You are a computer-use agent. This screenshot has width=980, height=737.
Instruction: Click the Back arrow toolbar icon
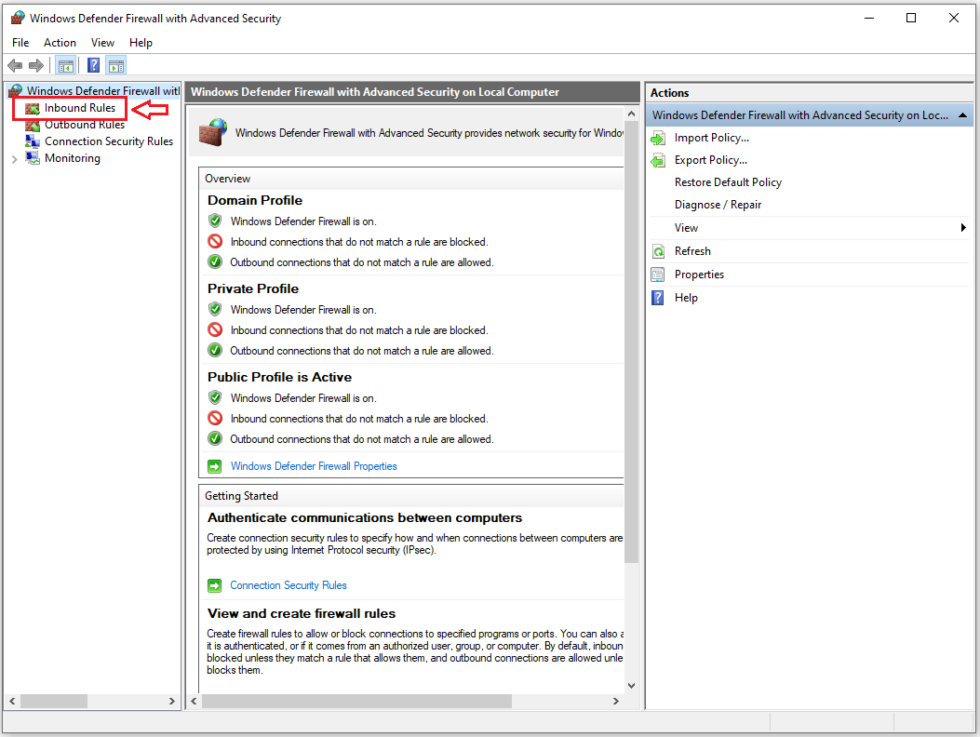(15, 66)
